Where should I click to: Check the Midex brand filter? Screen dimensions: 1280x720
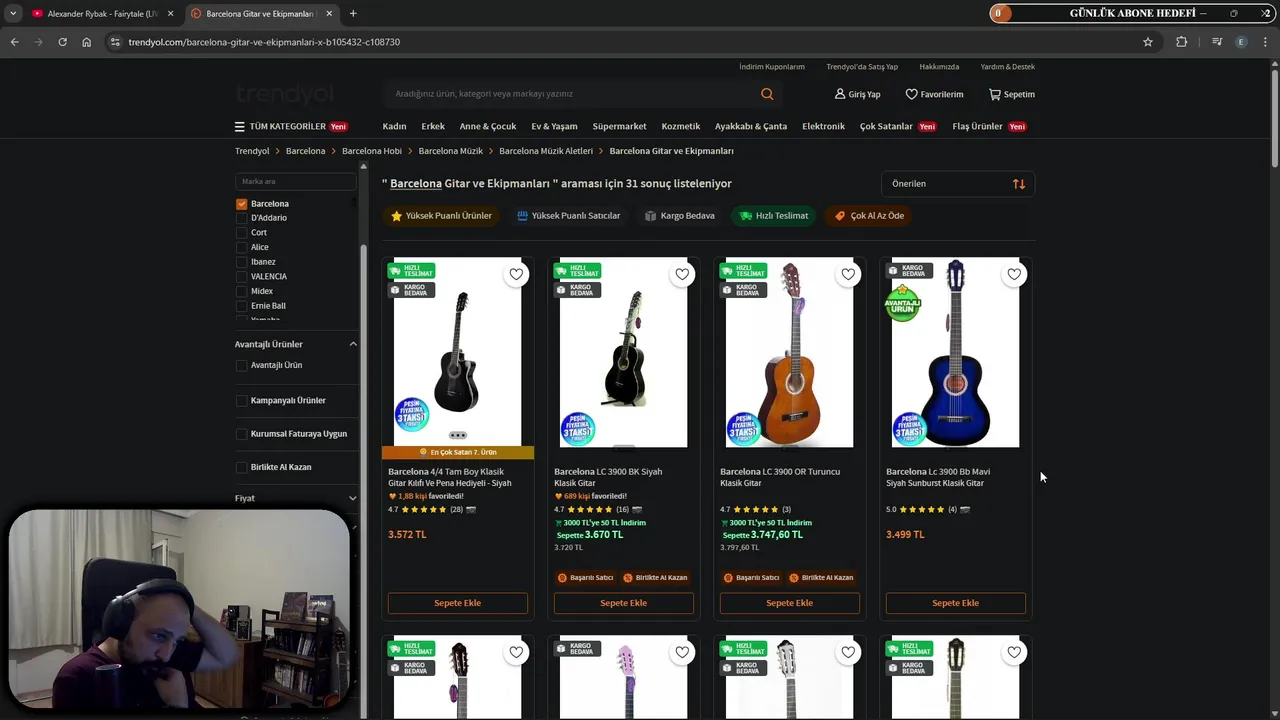[241, 291]
